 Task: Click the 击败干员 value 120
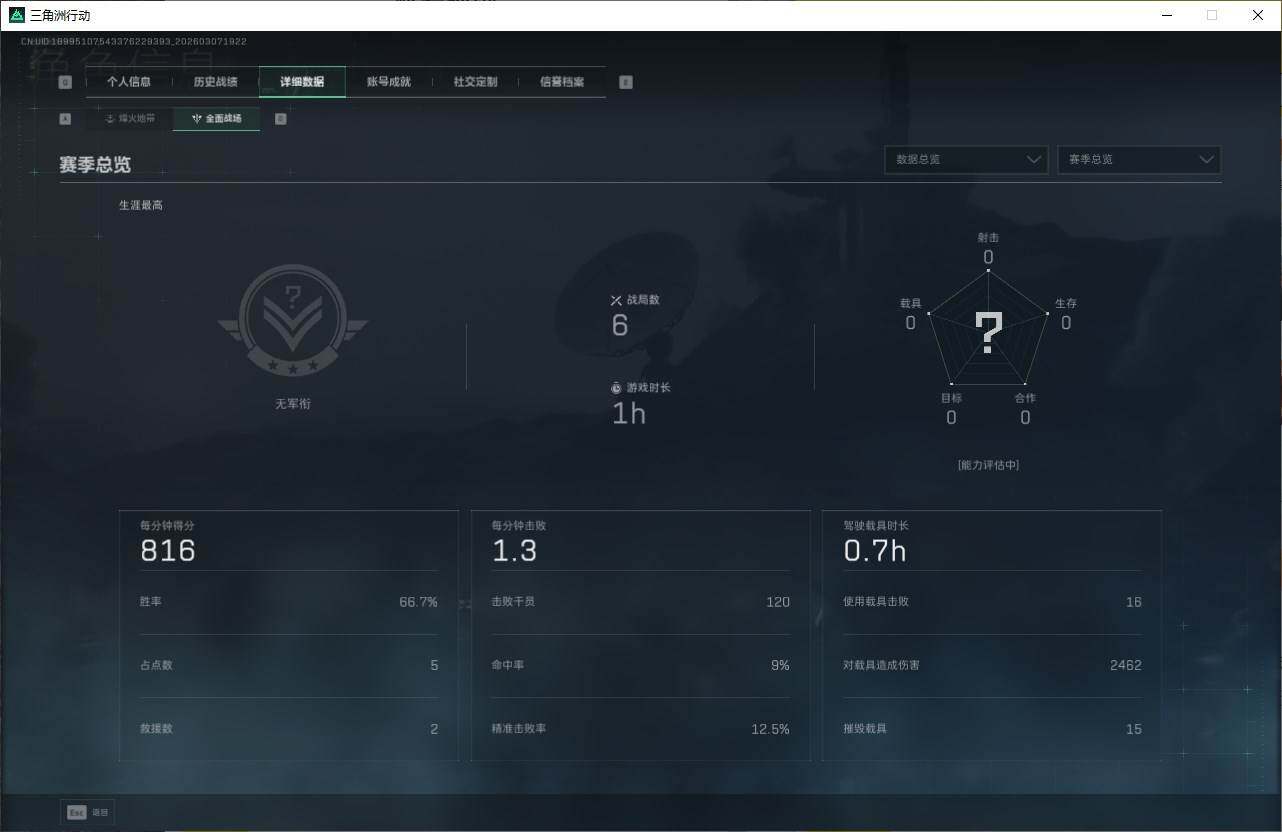tap(778, 602)
